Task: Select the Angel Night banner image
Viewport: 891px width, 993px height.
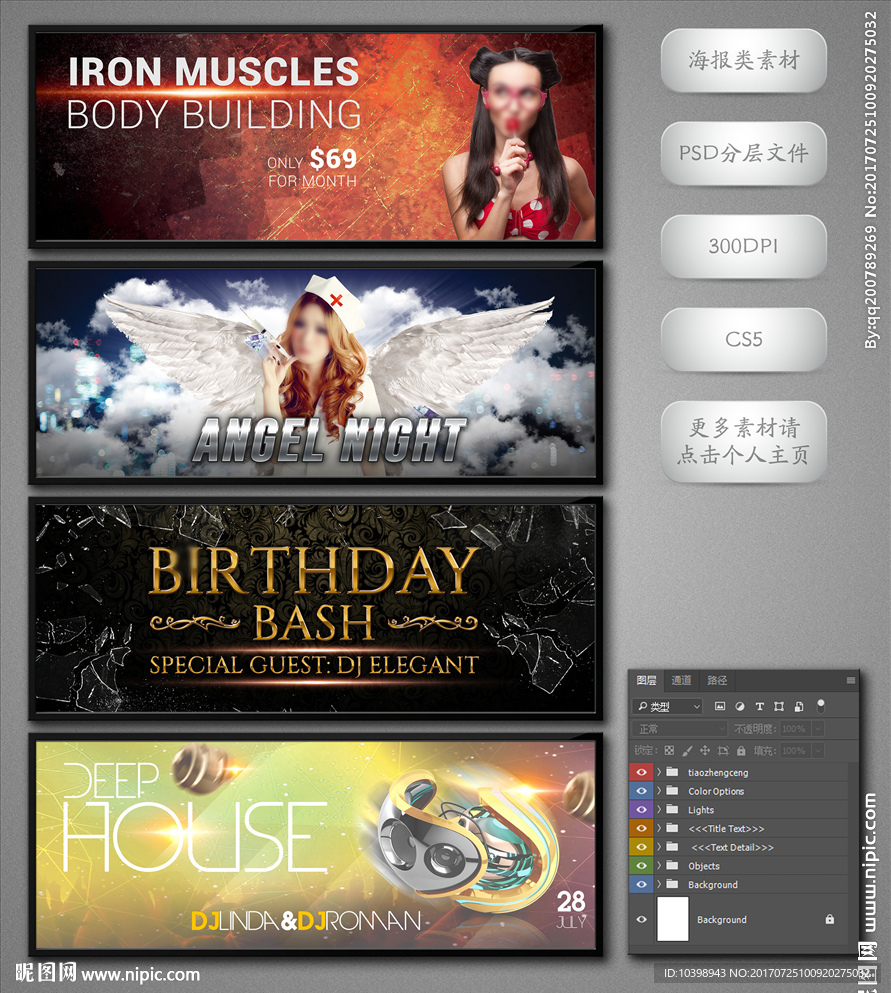Action: [315, 372]
